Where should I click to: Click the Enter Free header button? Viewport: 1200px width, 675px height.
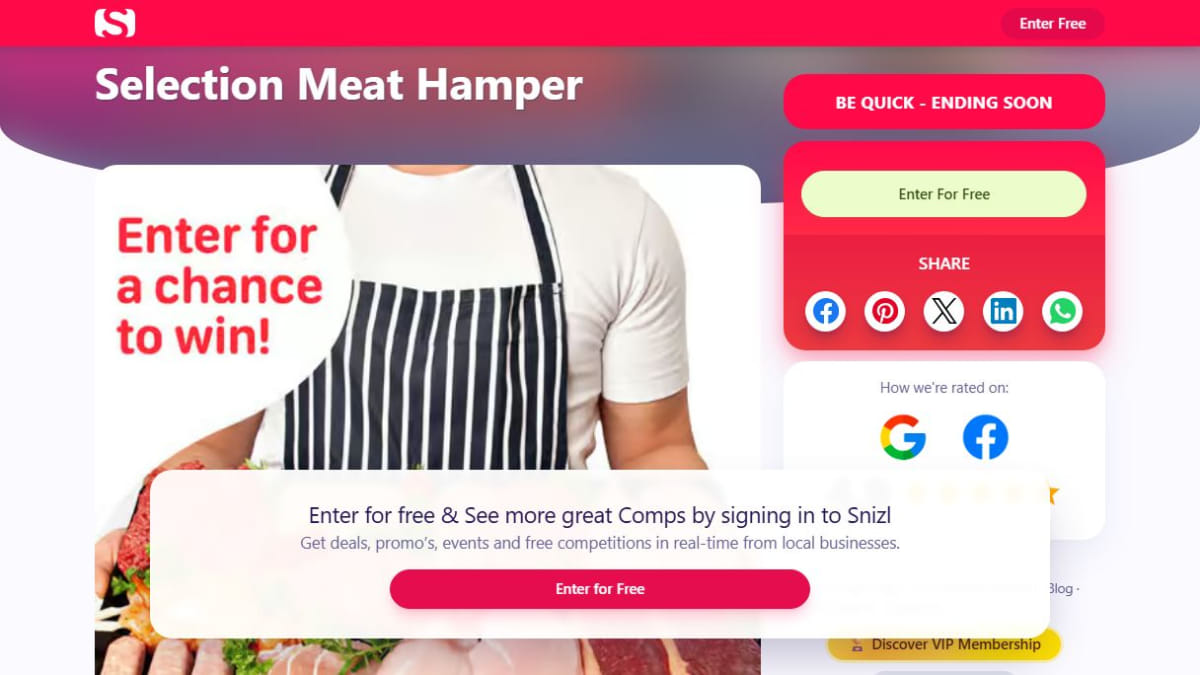click(1053, 23)
